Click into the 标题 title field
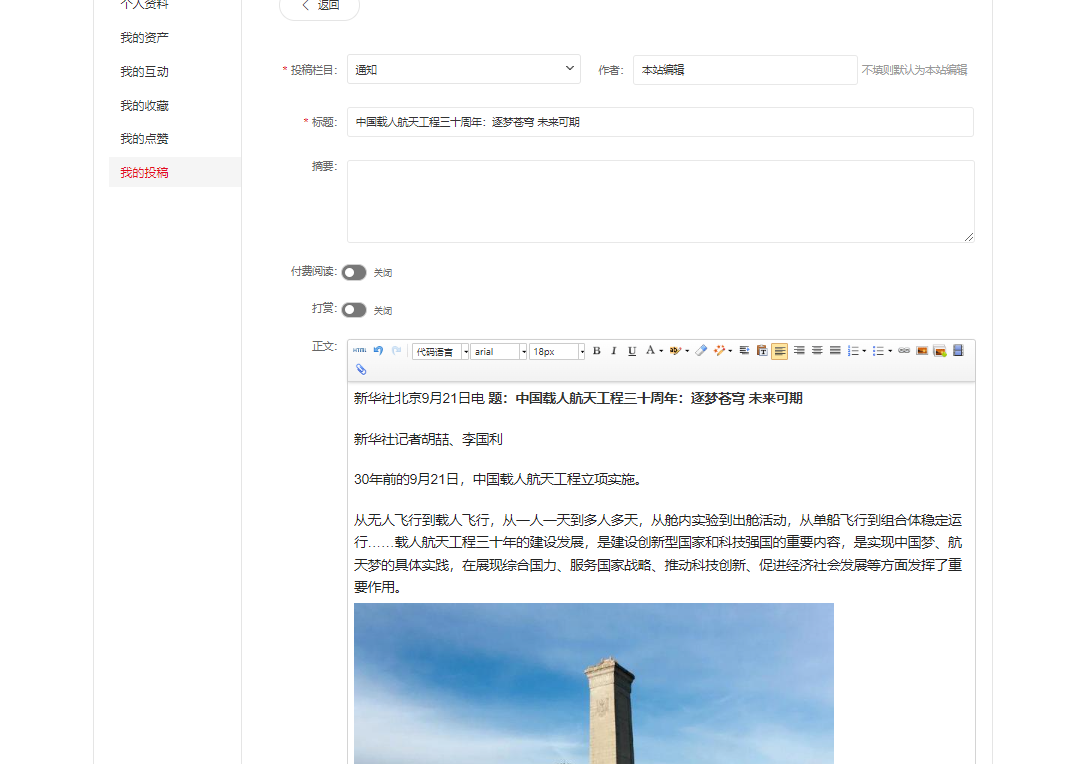 coord(660,122)
